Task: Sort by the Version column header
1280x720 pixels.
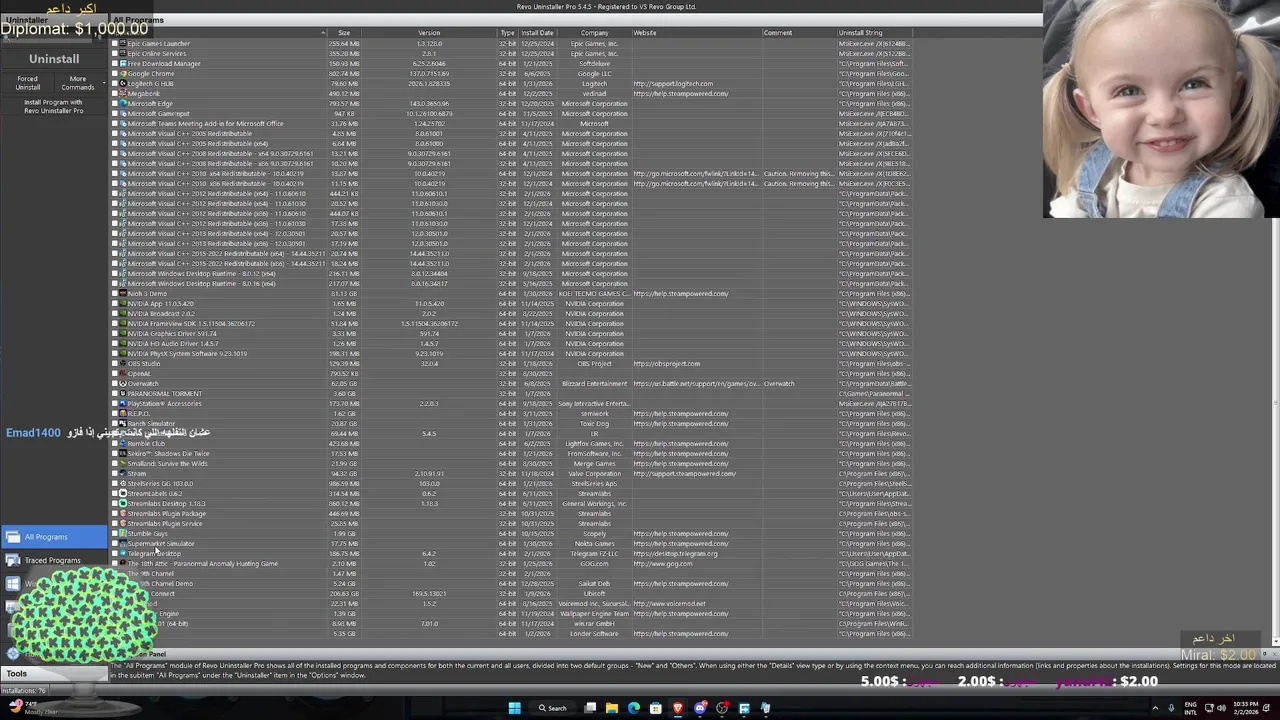Action: pos(429,33)
